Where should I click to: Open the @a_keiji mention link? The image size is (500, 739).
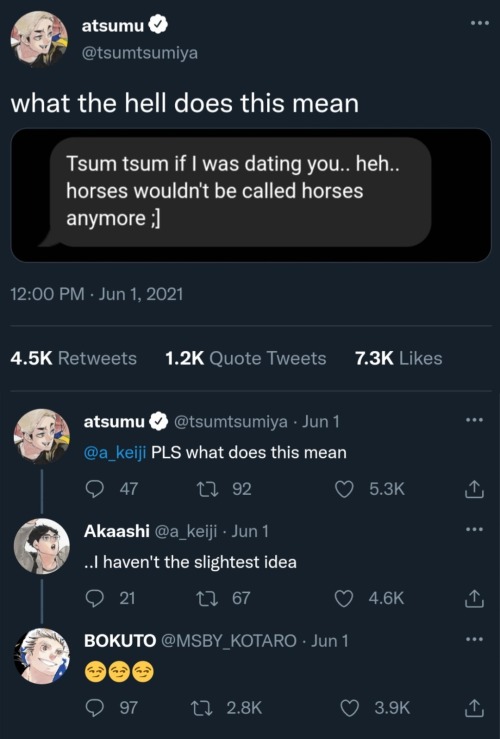[x=115, y=452]
